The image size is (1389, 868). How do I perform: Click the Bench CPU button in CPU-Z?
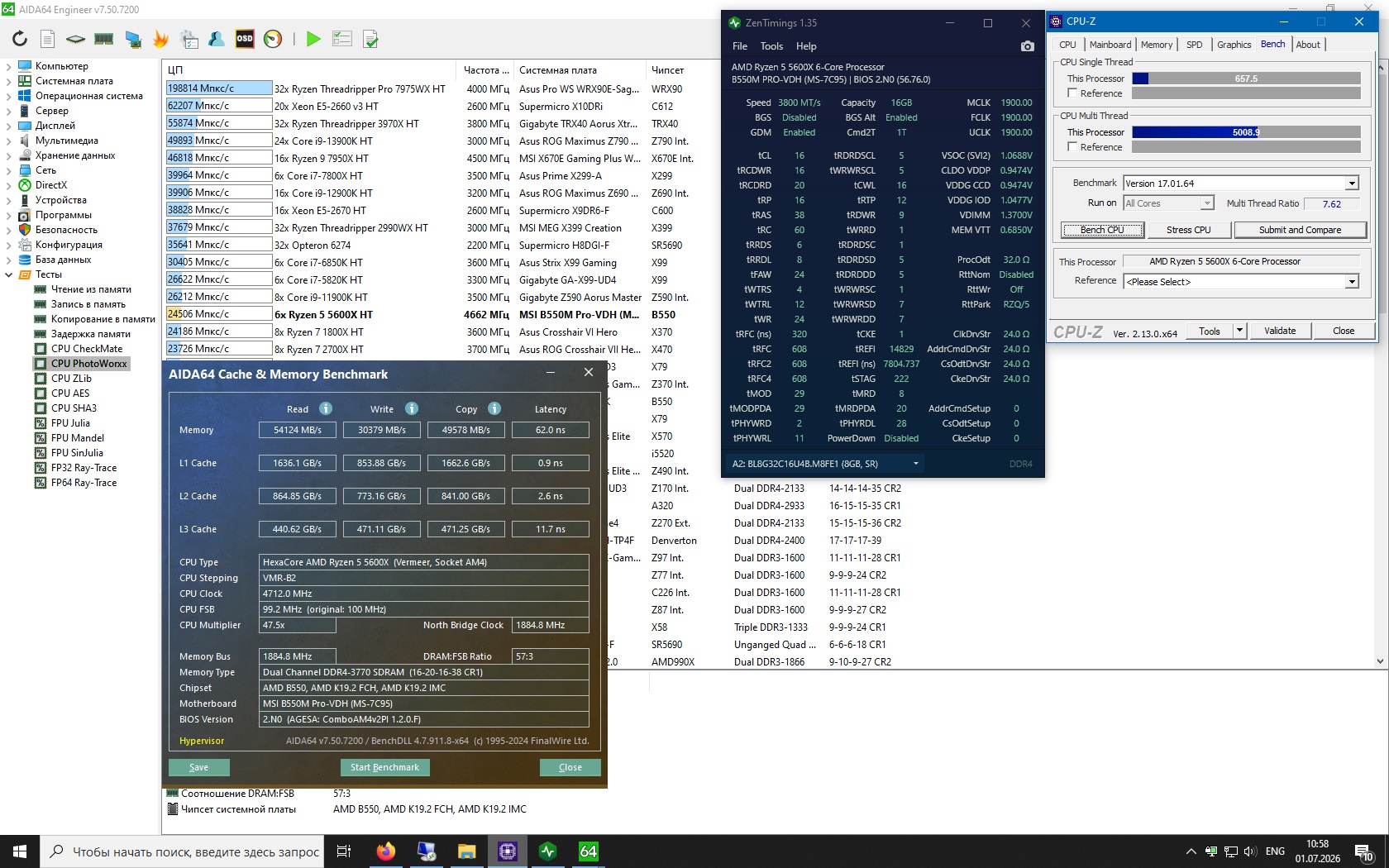tap(1102, 230)
